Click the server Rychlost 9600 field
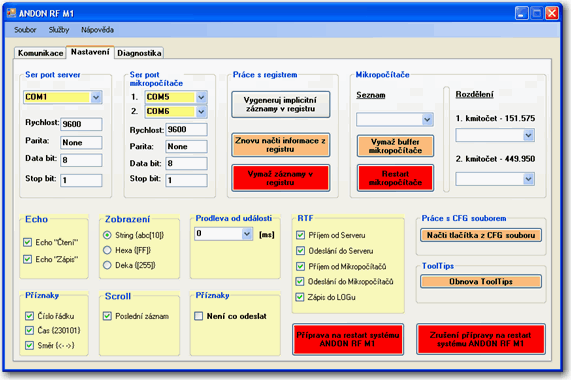The height and width of the screenshot is (380, 571). tap(81, 124)
